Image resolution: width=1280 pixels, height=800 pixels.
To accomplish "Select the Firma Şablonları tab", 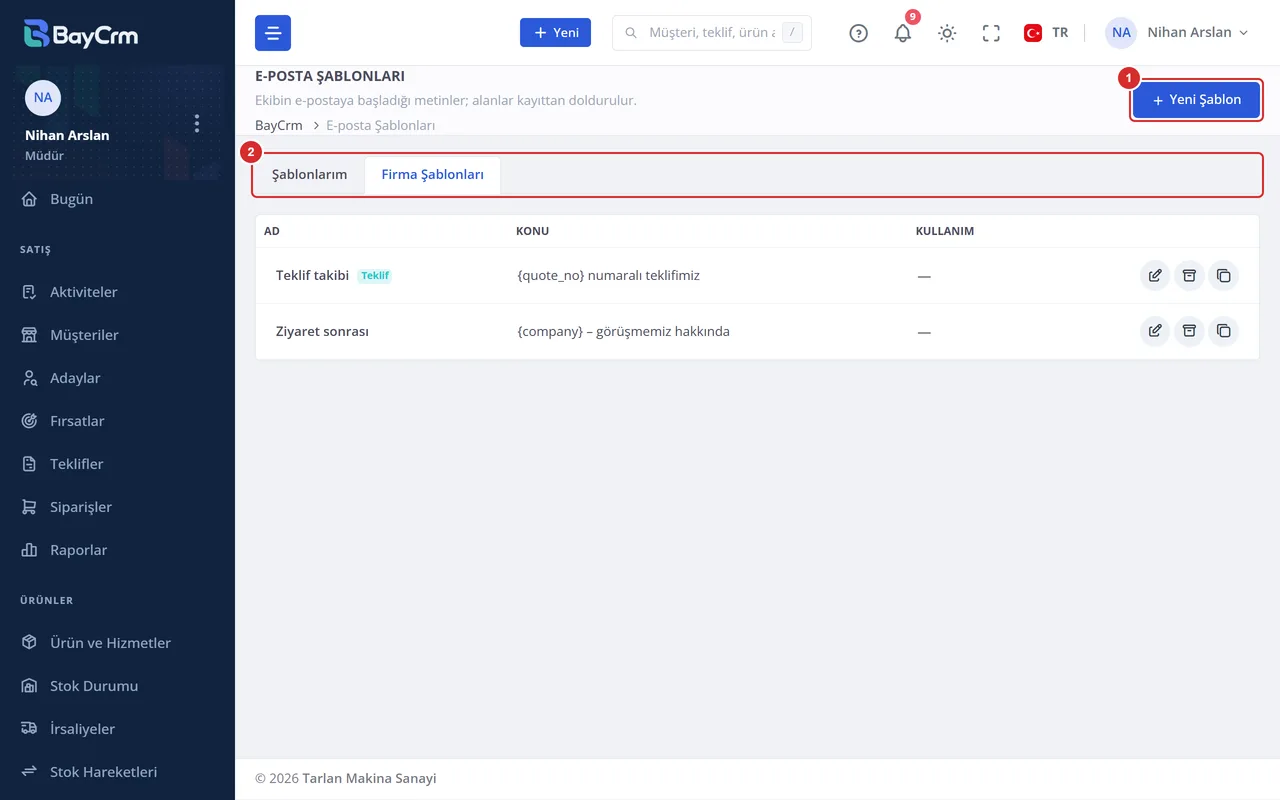I will point(433,175).
